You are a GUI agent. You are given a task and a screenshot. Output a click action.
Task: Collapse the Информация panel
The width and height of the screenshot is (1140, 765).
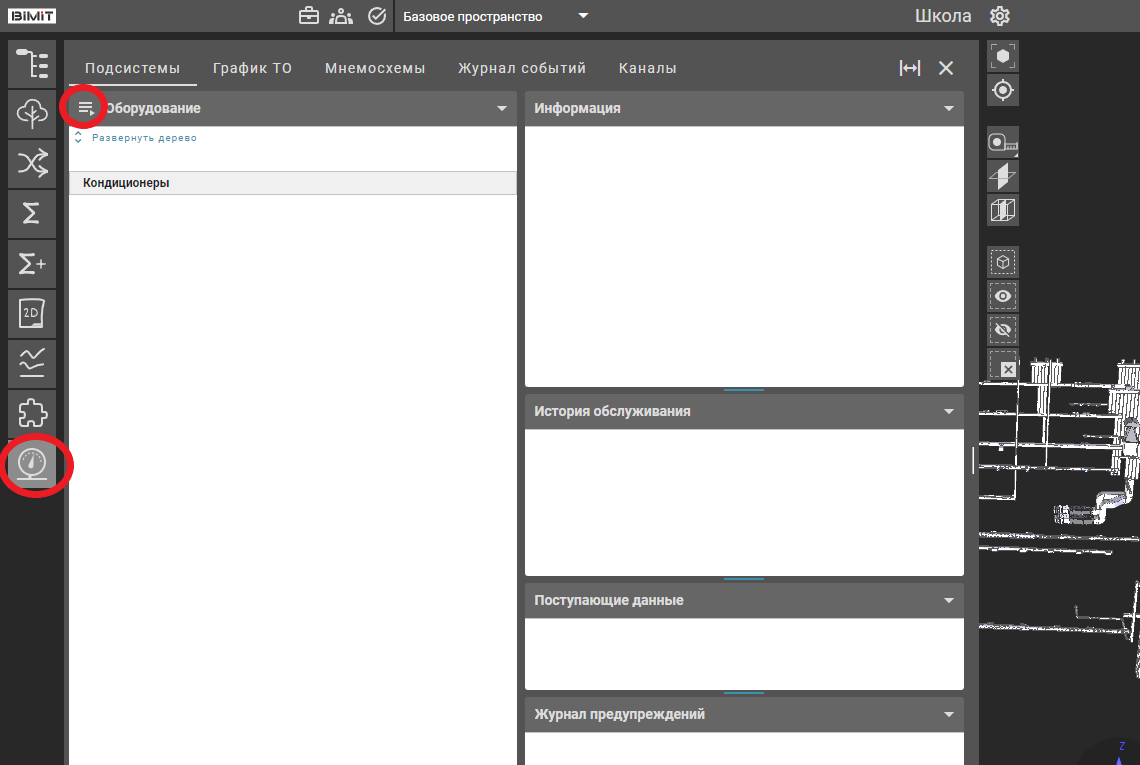point(949,108)
